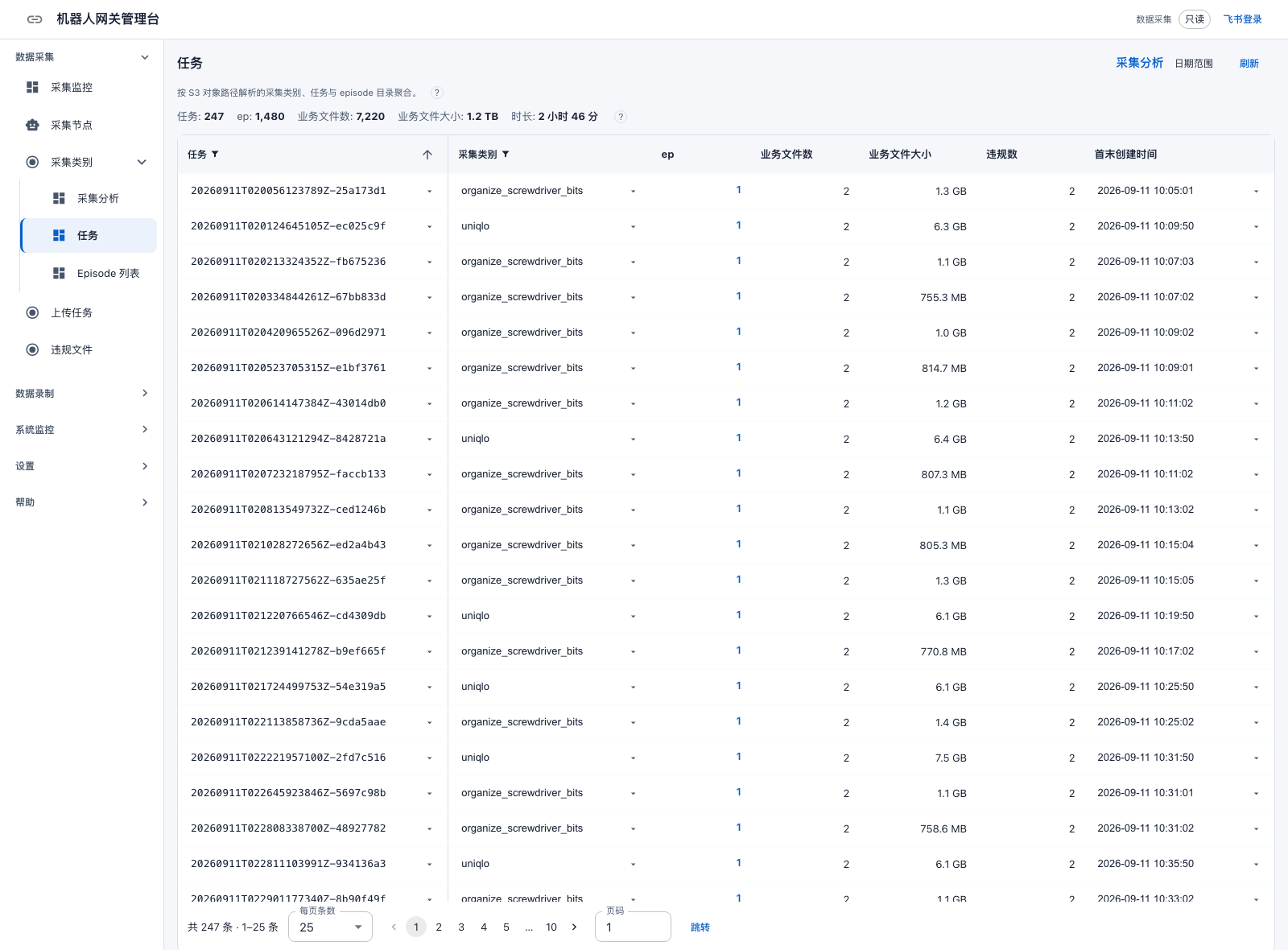Collapse the 采集类别 sidebar group
1288x950 pixels.
click(x=142, y=162)
